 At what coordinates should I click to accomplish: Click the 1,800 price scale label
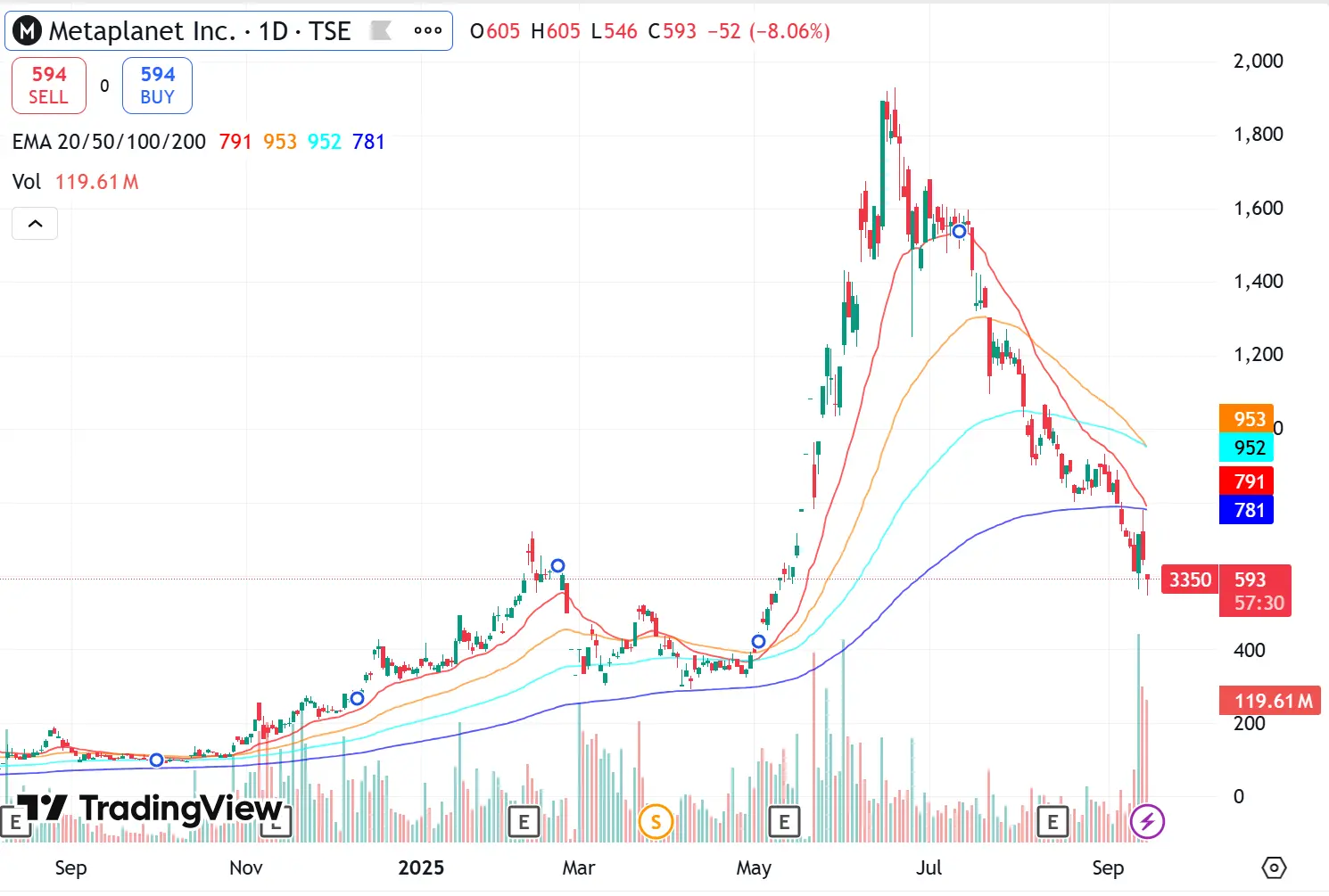(1258, 135)
